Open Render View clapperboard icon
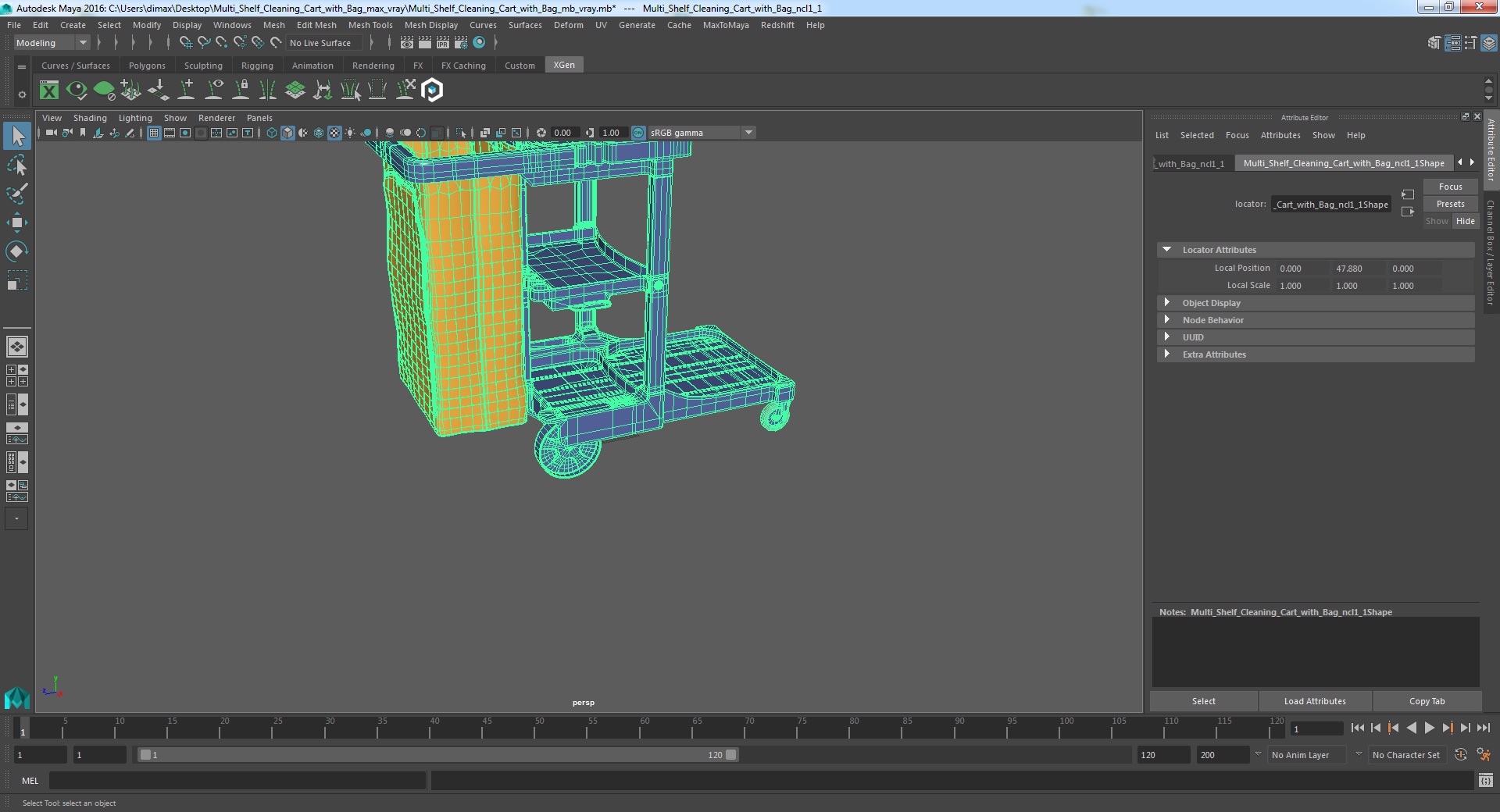The image size is (1500, 812). point(407,43)
